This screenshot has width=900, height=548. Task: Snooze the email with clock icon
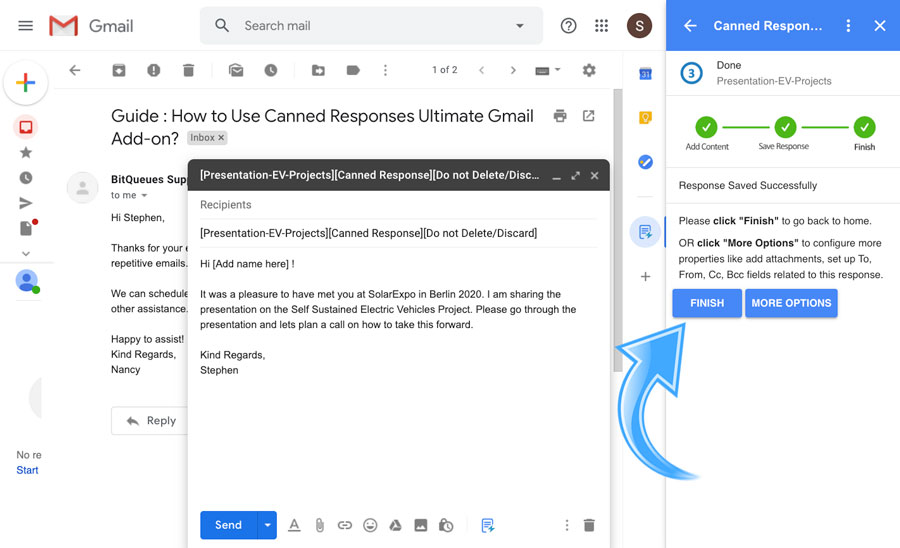click(271, 70)
